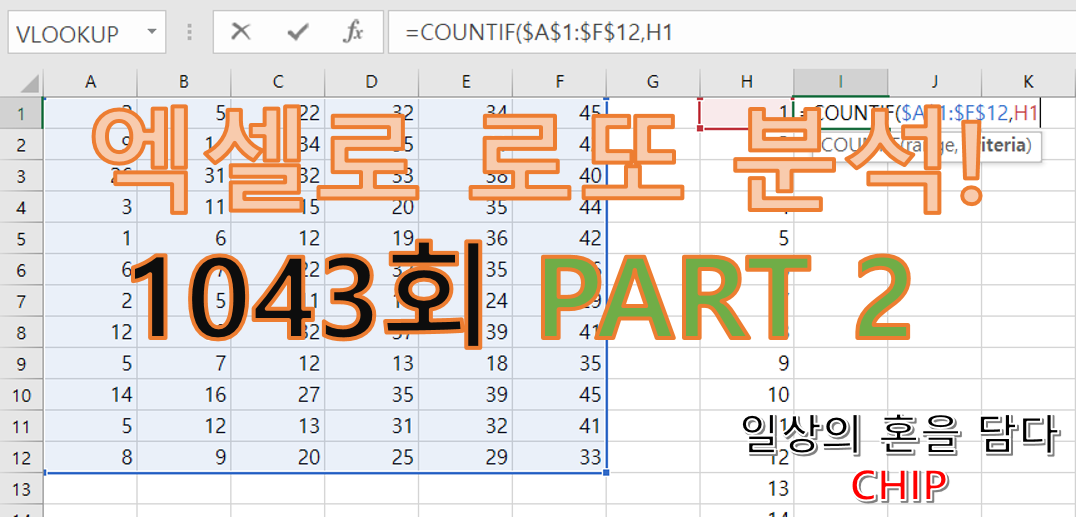Click cell B5 containing 6
Image resolution: width=1076 pixels, height=518 pixels.
tap(184, 238)
